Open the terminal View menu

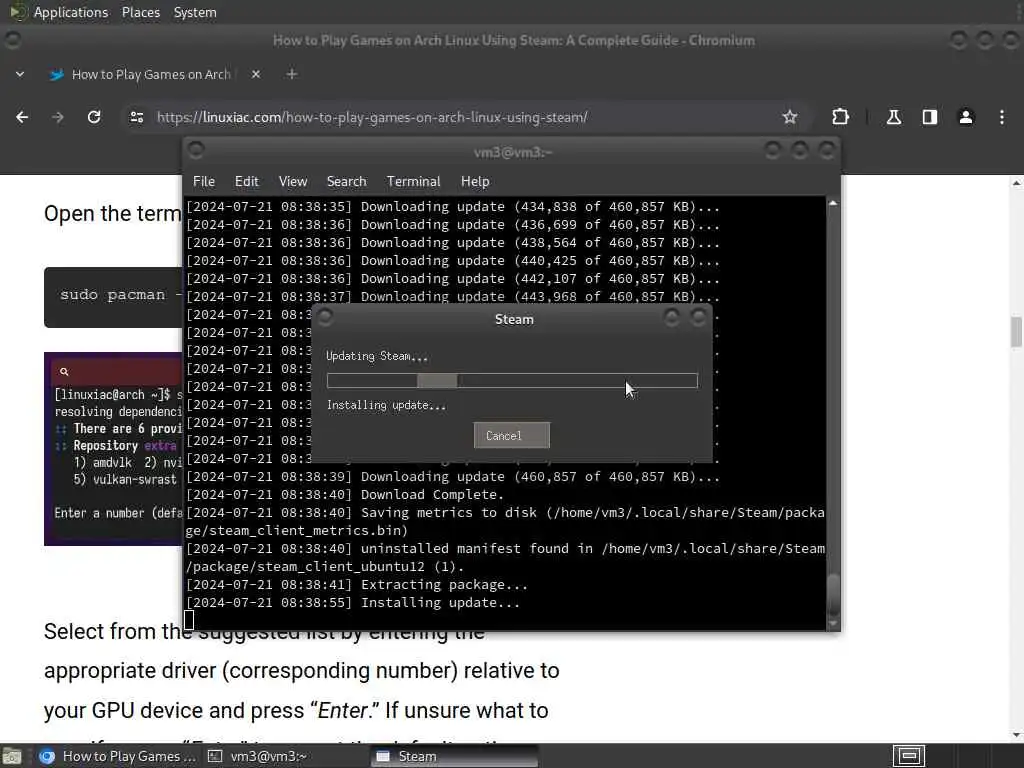pos(293,182)
